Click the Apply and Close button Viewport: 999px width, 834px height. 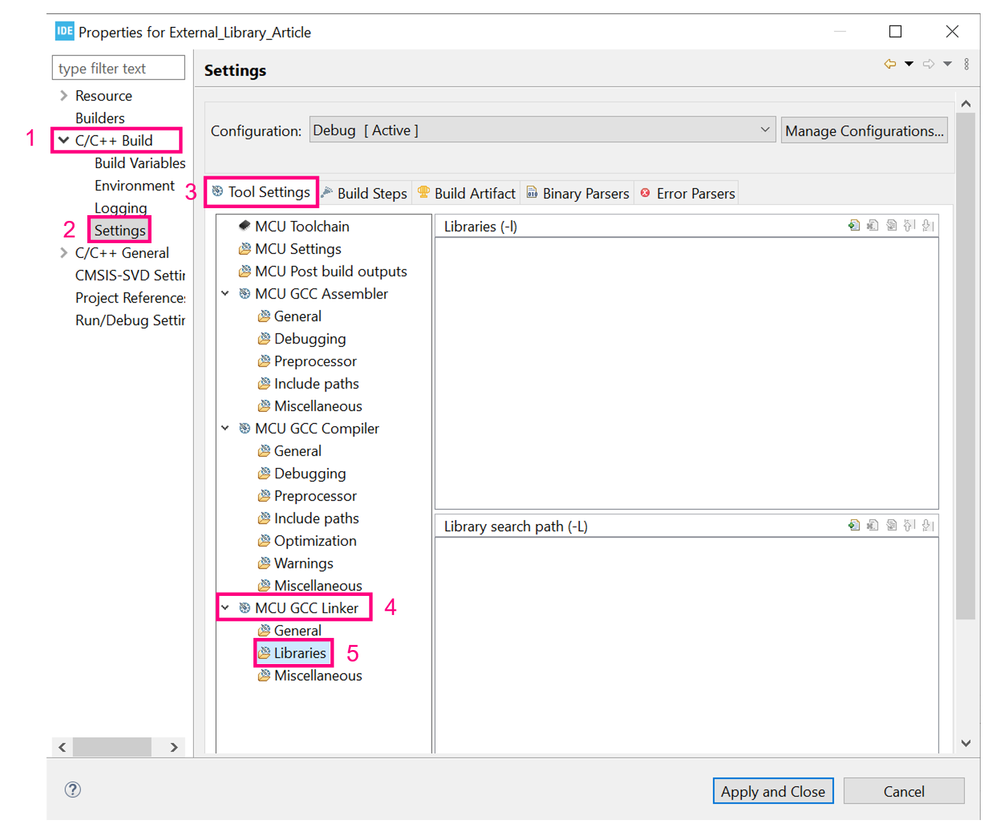(x=773, y=791)
